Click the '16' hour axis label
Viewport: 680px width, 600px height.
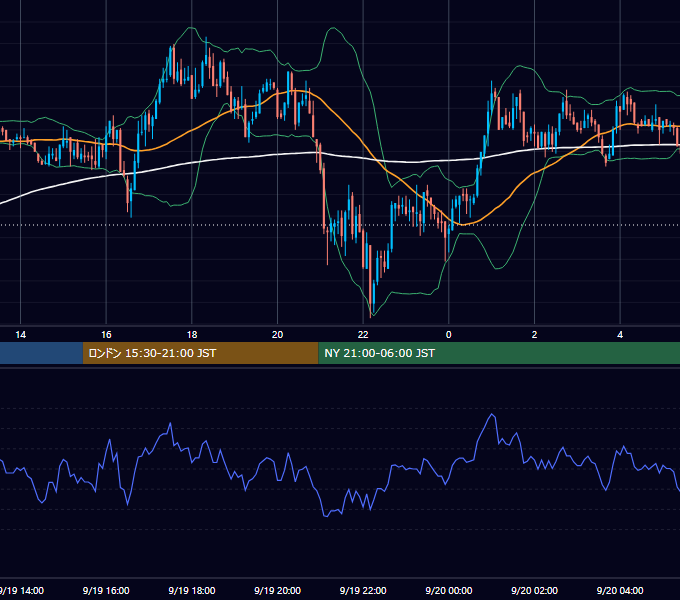click(x=106, y=335)
